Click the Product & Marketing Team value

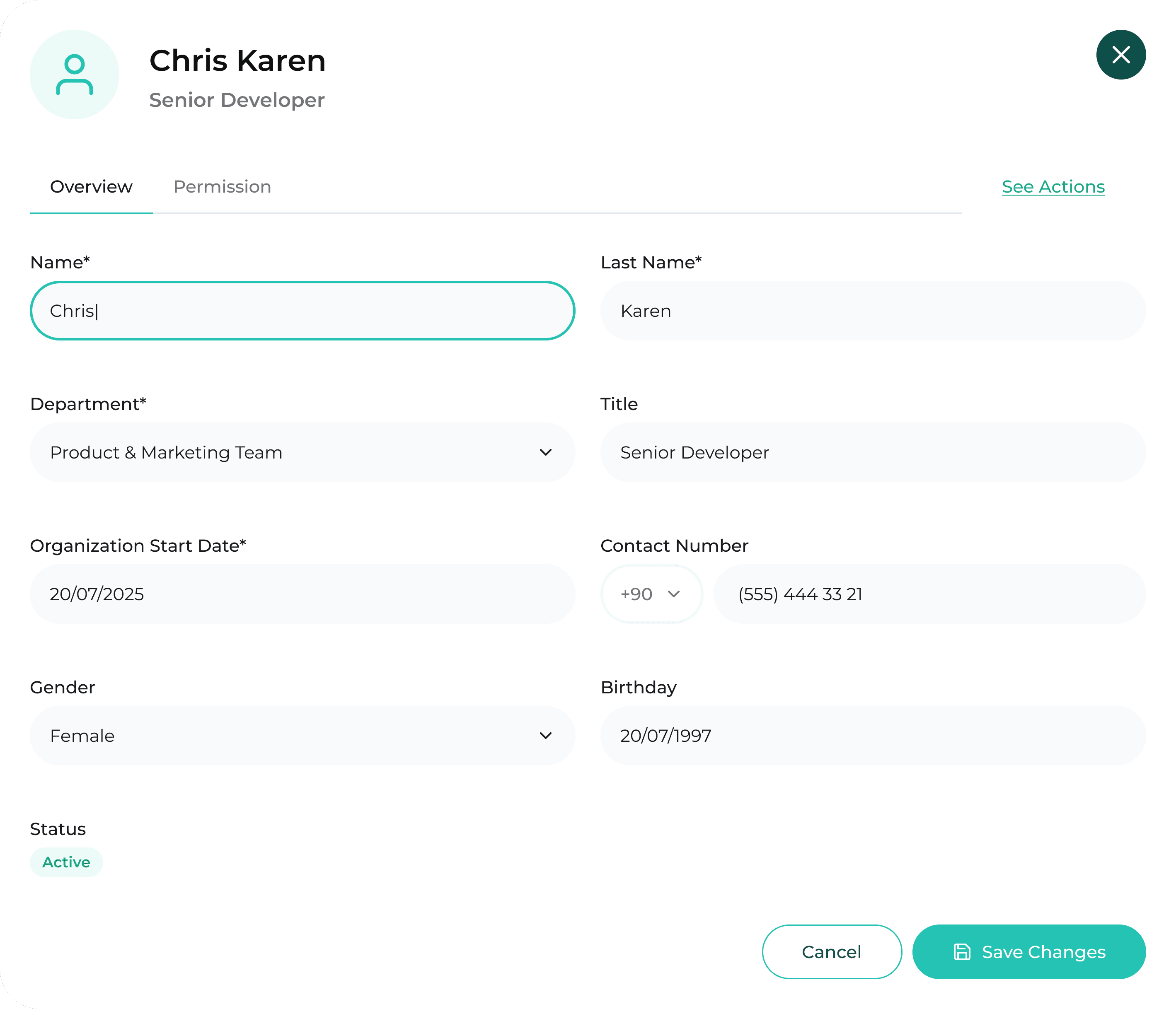pos(166,452)
